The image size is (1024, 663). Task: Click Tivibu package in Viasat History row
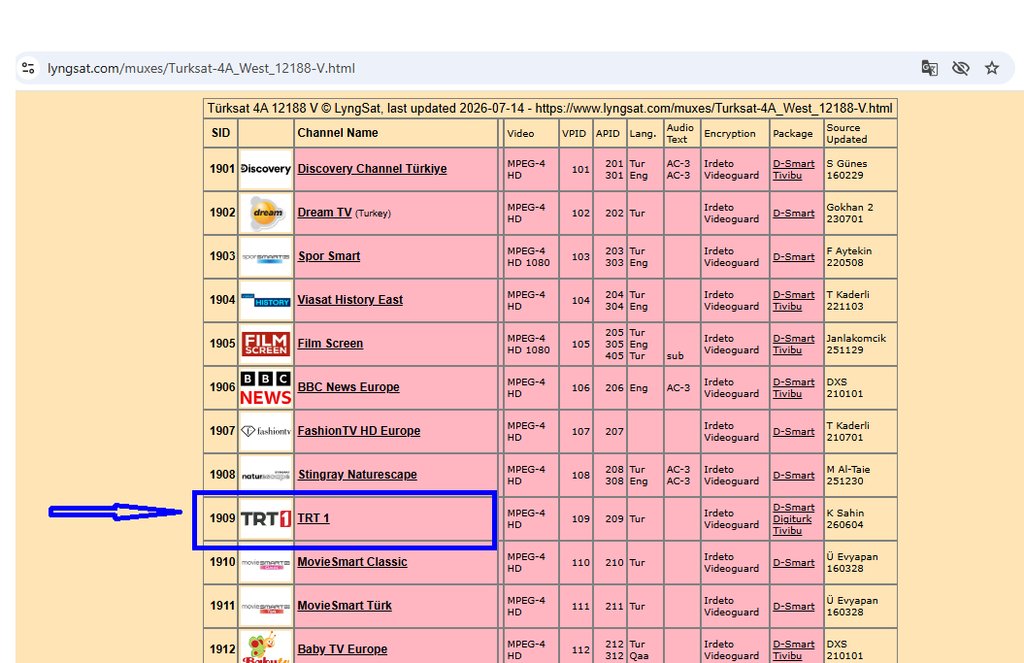point(787,306)
